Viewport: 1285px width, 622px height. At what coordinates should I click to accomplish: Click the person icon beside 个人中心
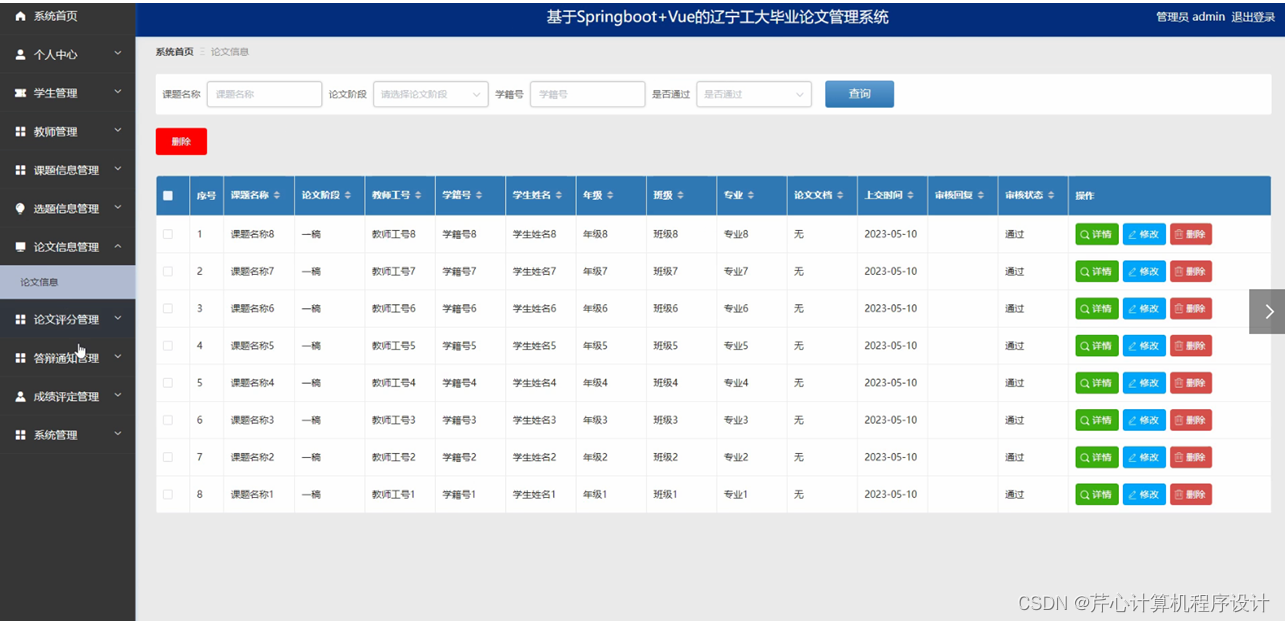(20, 55)
